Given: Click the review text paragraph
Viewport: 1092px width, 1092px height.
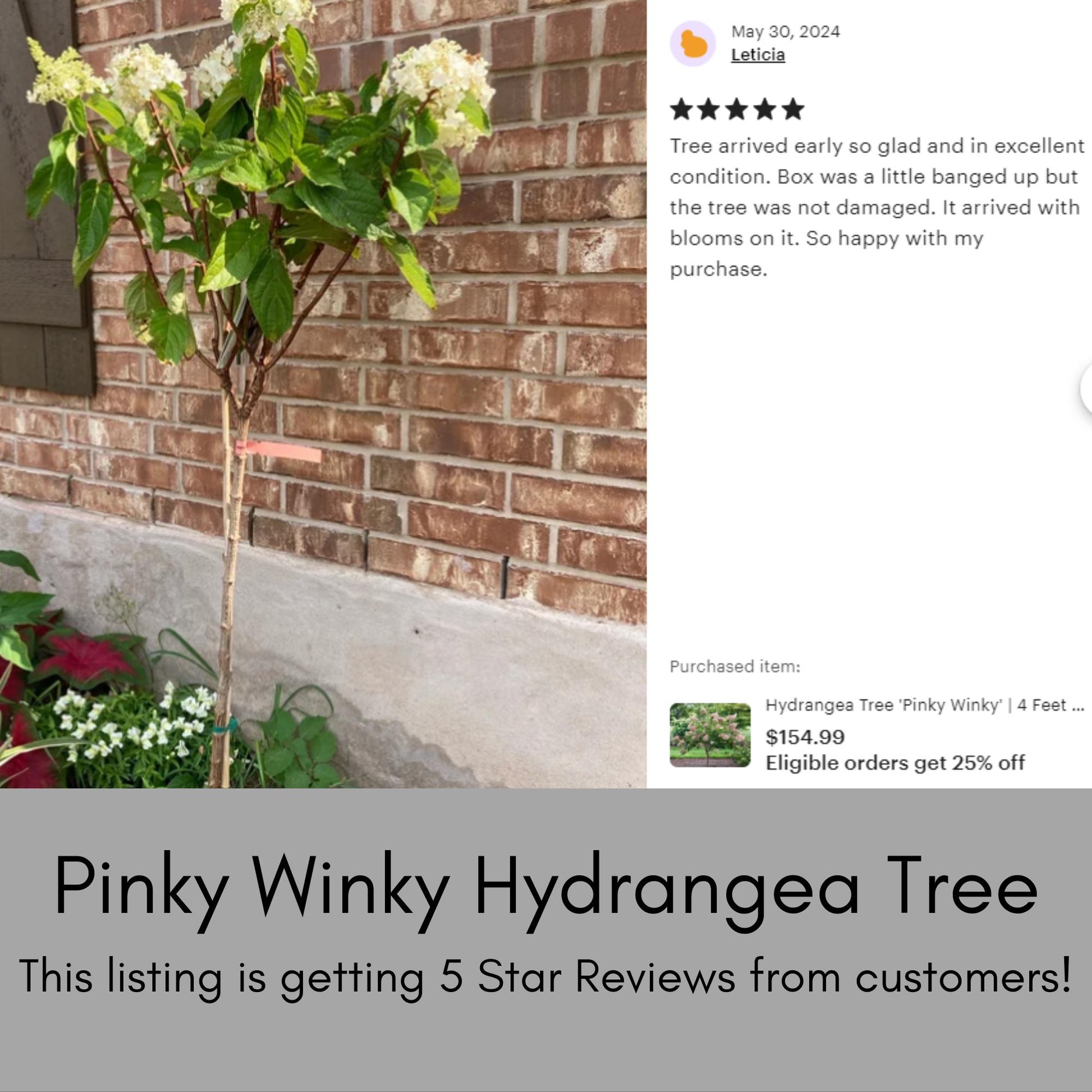Looking at the screenshot, I should click(x=877, y=208).
